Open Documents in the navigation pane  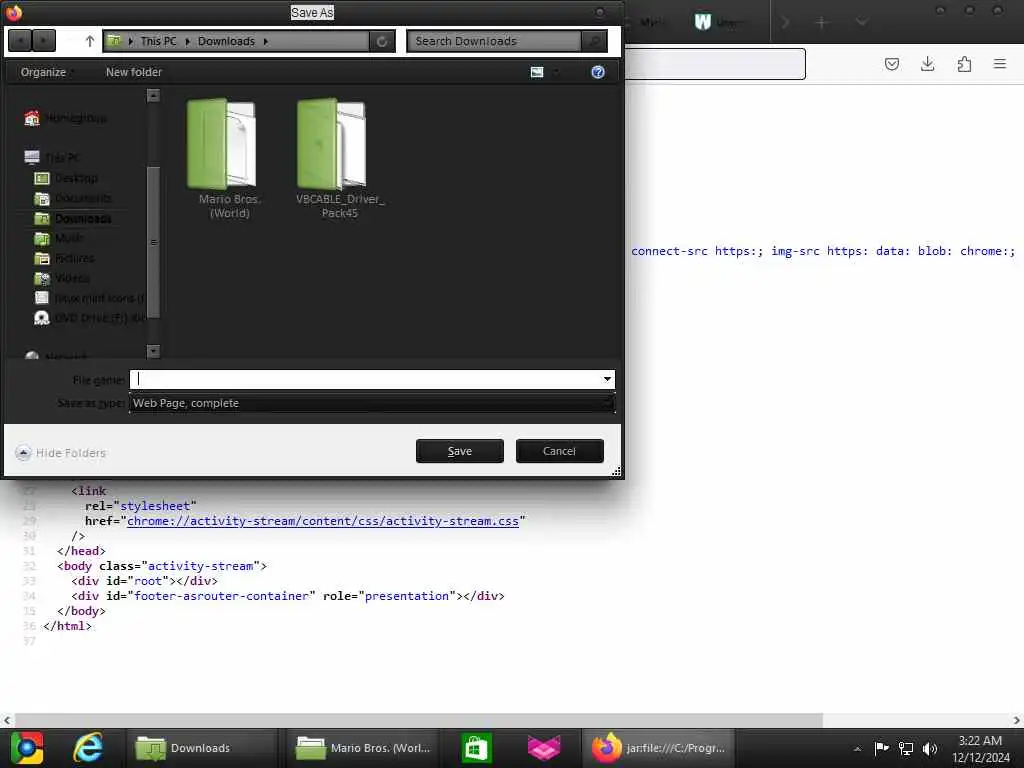point(72,198)
